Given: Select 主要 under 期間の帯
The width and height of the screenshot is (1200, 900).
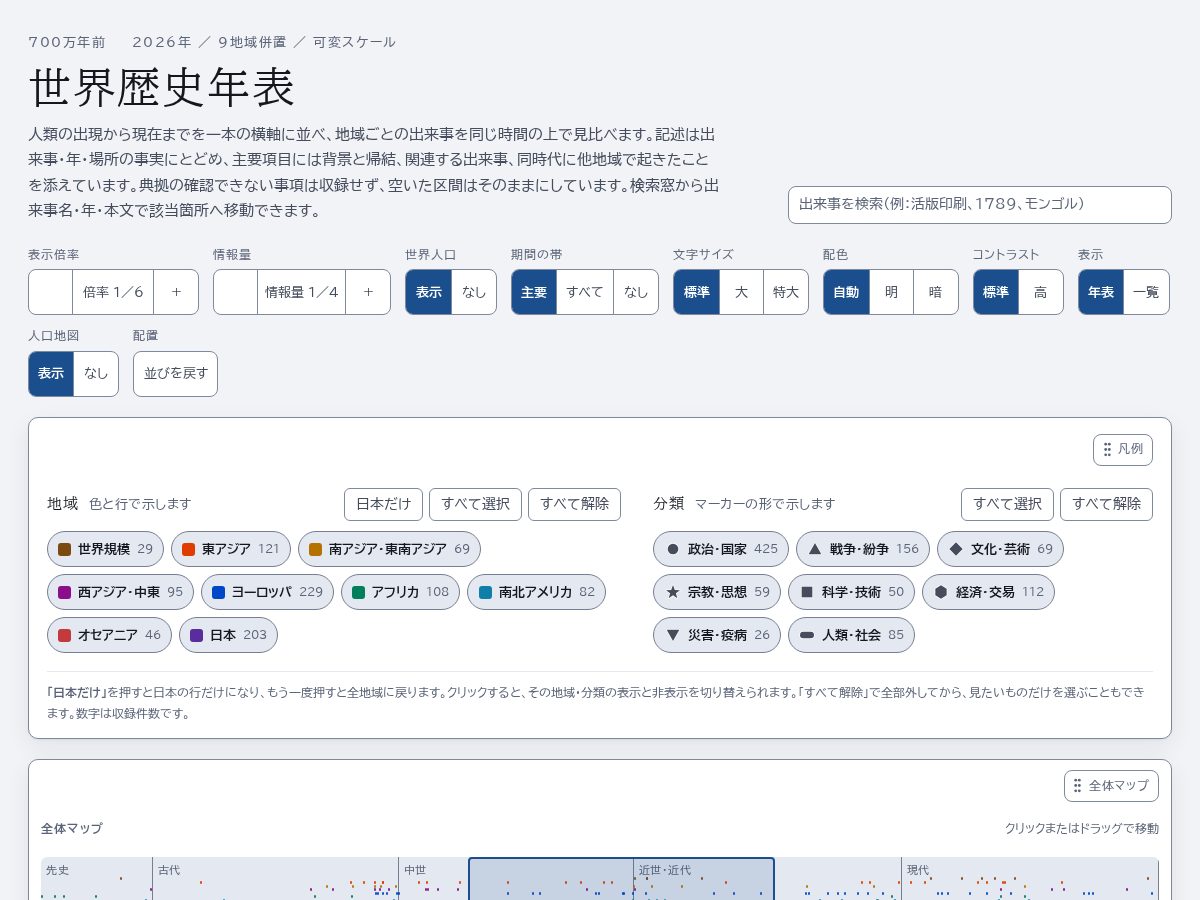Looking at the screenshot, I should point(534,292).
